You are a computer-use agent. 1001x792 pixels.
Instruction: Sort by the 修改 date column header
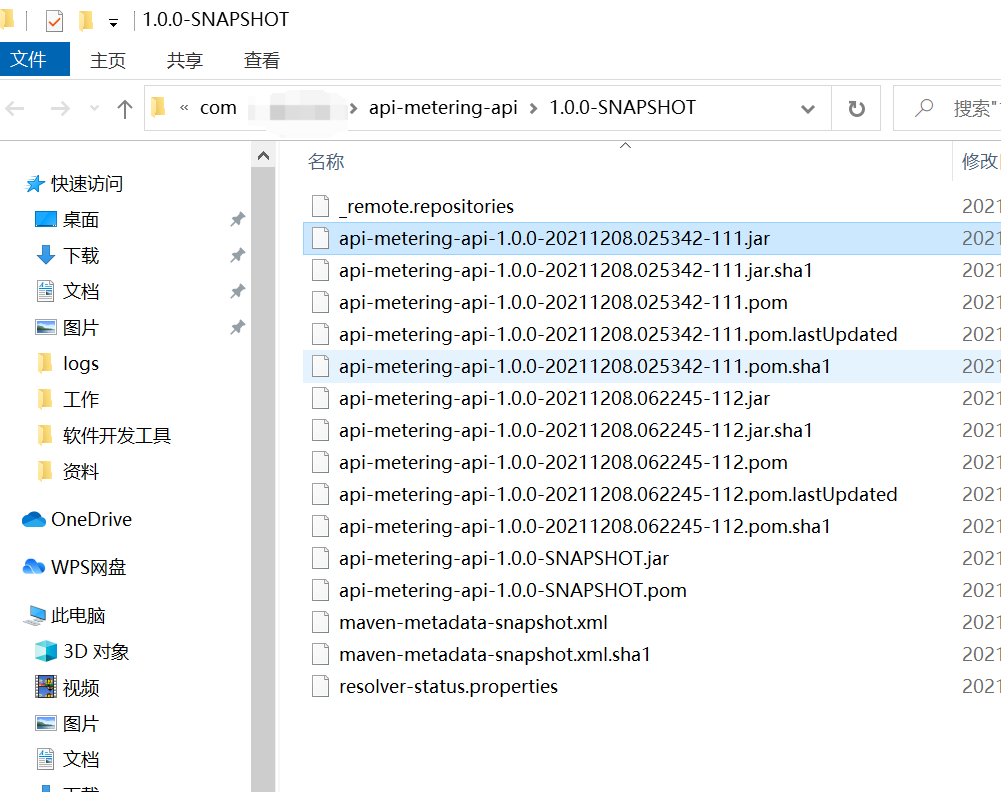(x=979, y=161)
